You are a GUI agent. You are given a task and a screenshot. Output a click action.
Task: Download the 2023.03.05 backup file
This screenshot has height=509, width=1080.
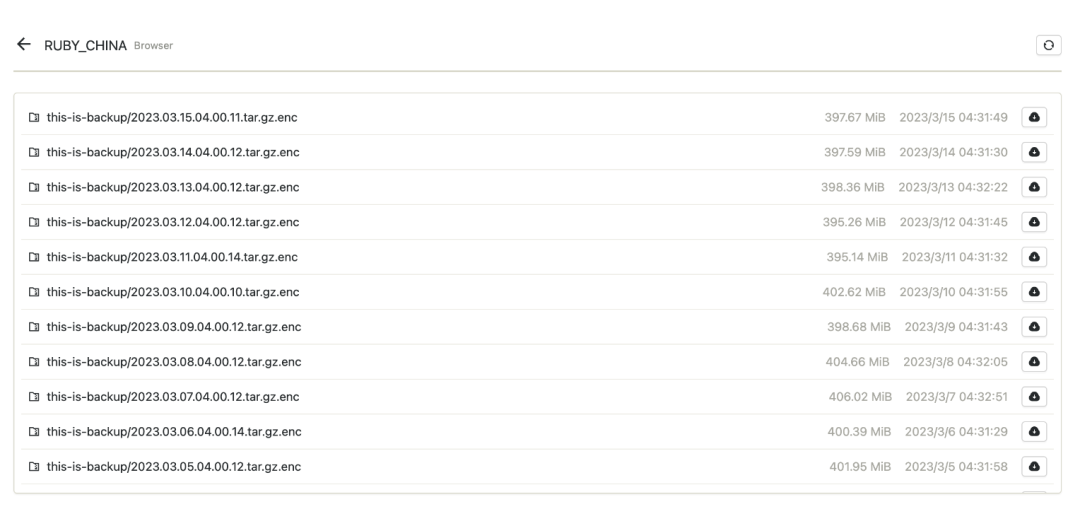(1034, 467)
